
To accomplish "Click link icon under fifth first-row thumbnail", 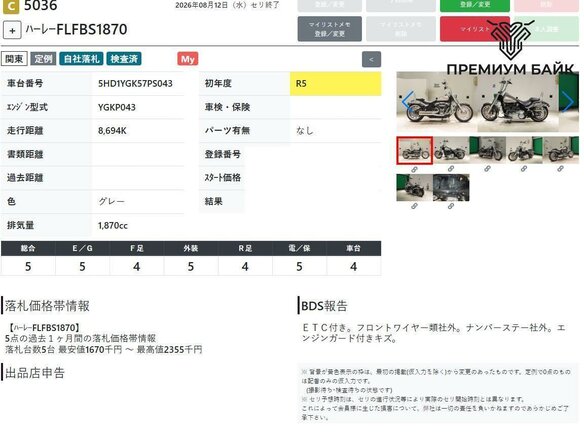I will (x=561, y=169).
